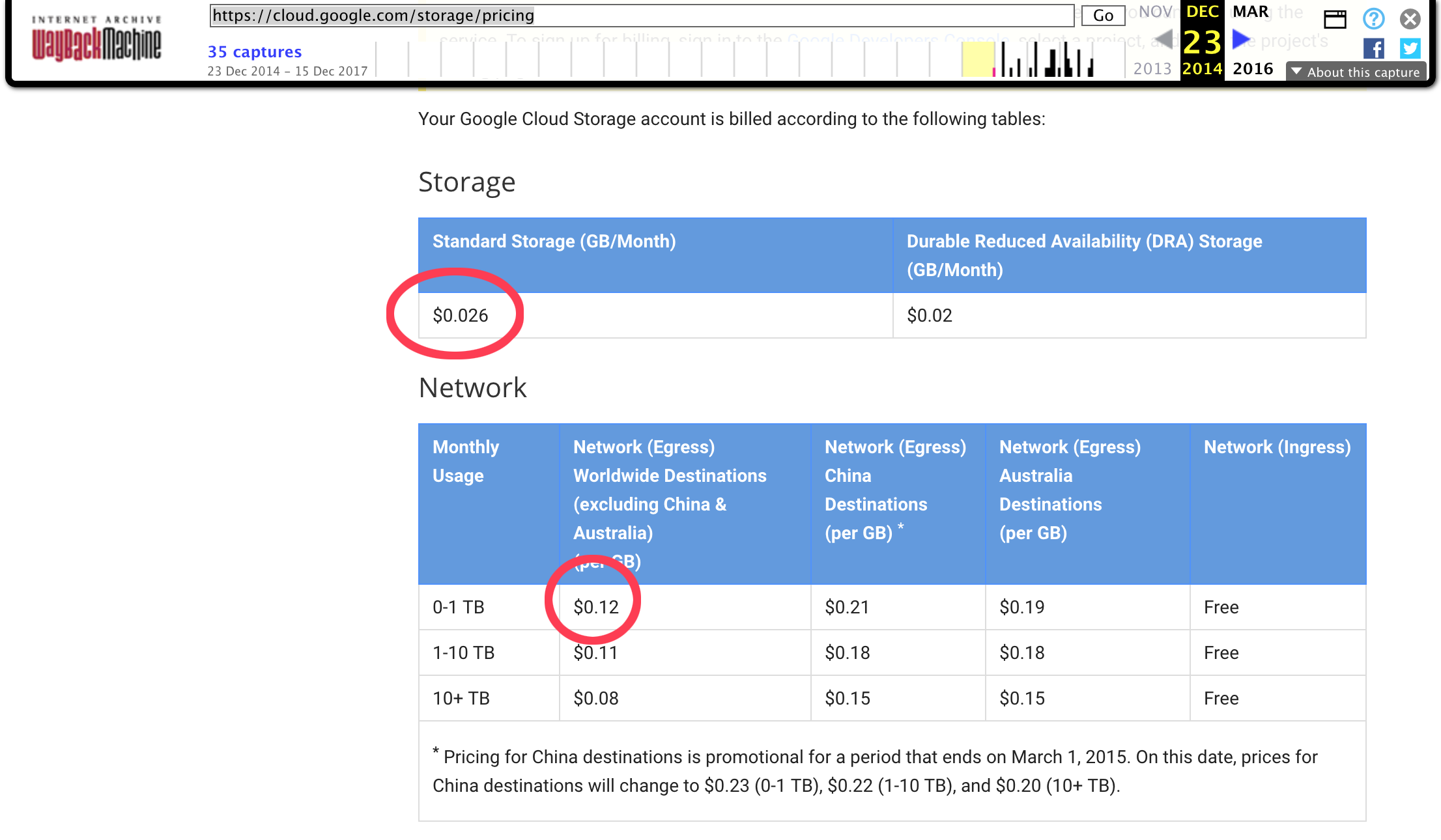1441x840 pixels.
Task: Click the circled $0.026 storage price
Action: pos(461,315)
